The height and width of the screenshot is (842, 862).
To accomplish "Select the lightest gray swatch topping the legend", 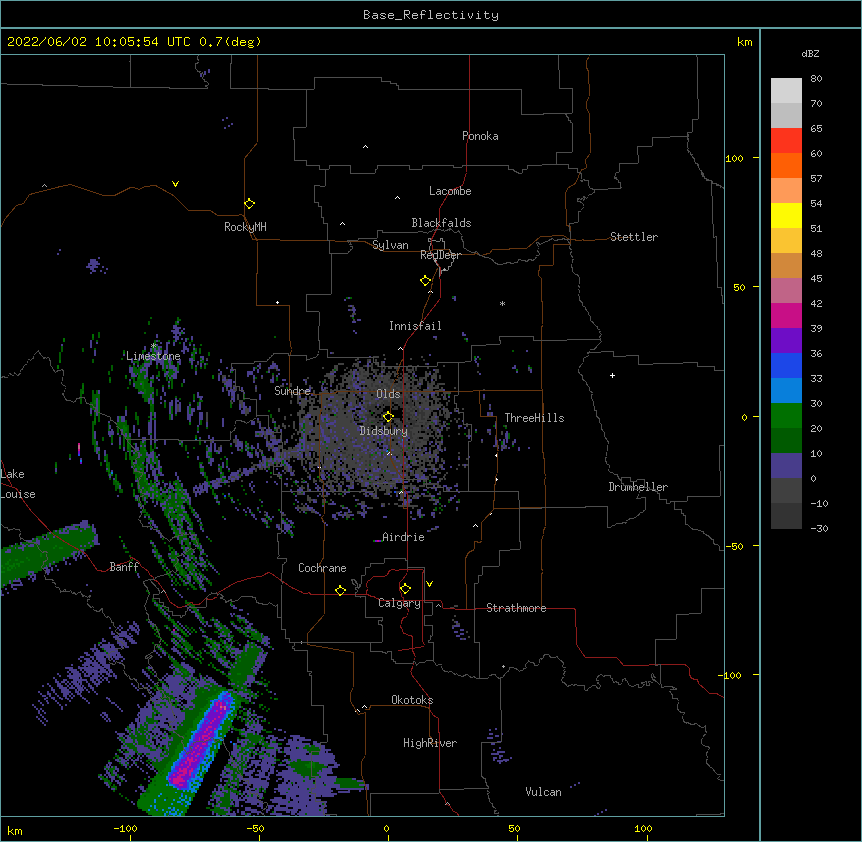I will coord(786,91).
